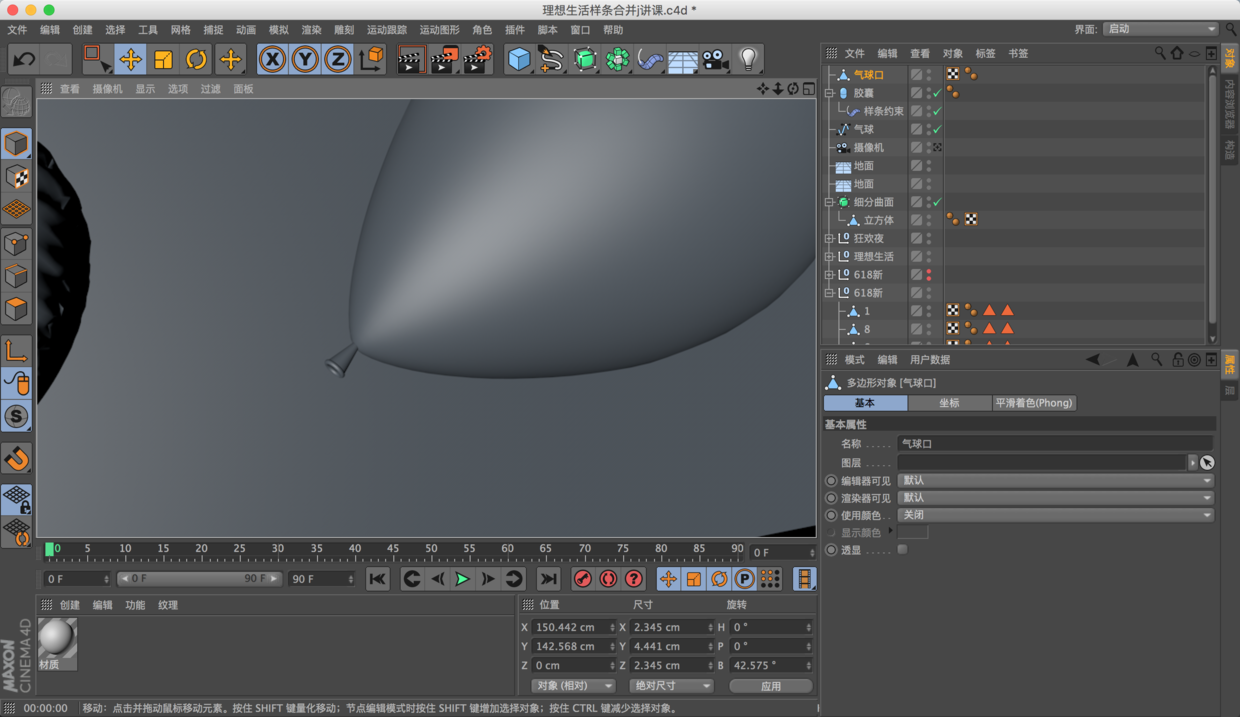Screen dimensions: 1240x717
Task: Select the Scale tool in toolbar
Action: pyautogui.click(x=163, y=59)
